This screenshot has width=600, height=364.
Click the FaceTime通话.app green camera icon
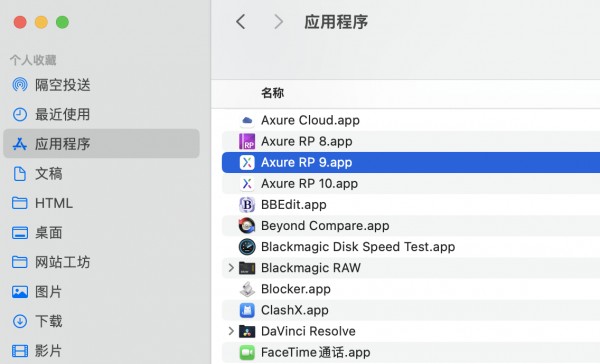click(247, 352)
